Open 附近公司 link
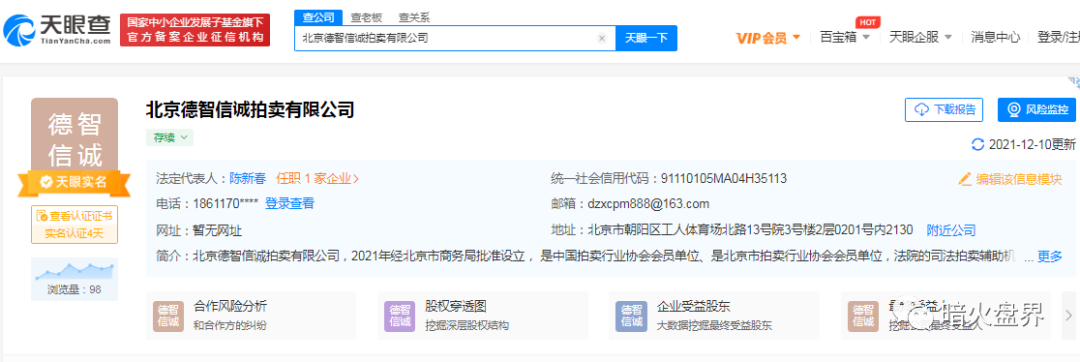The height and width of the screenshot is (362, 1080). [x=951, y=230]
